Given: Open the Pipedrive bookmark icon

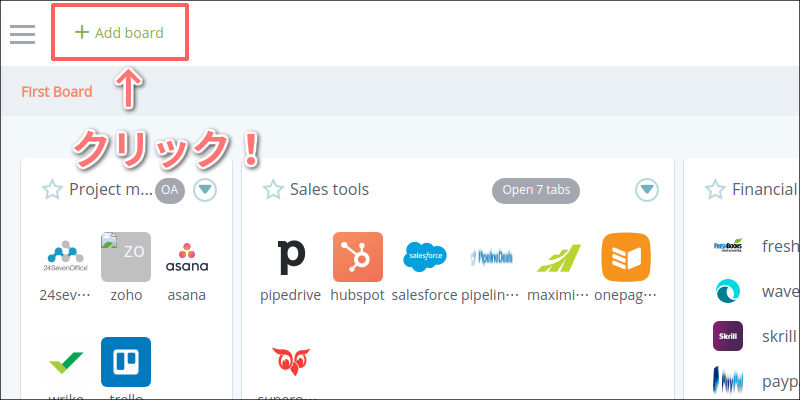Looking at the screenshot, I should point(290,257).
